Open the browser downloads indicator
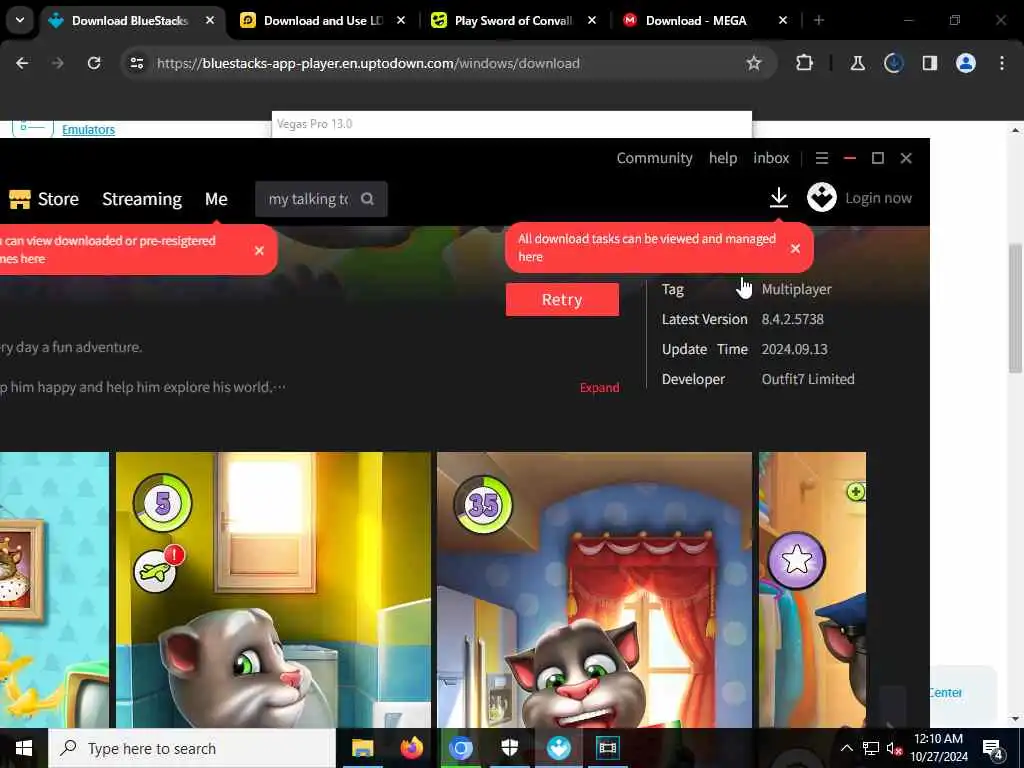 (893, 63)
